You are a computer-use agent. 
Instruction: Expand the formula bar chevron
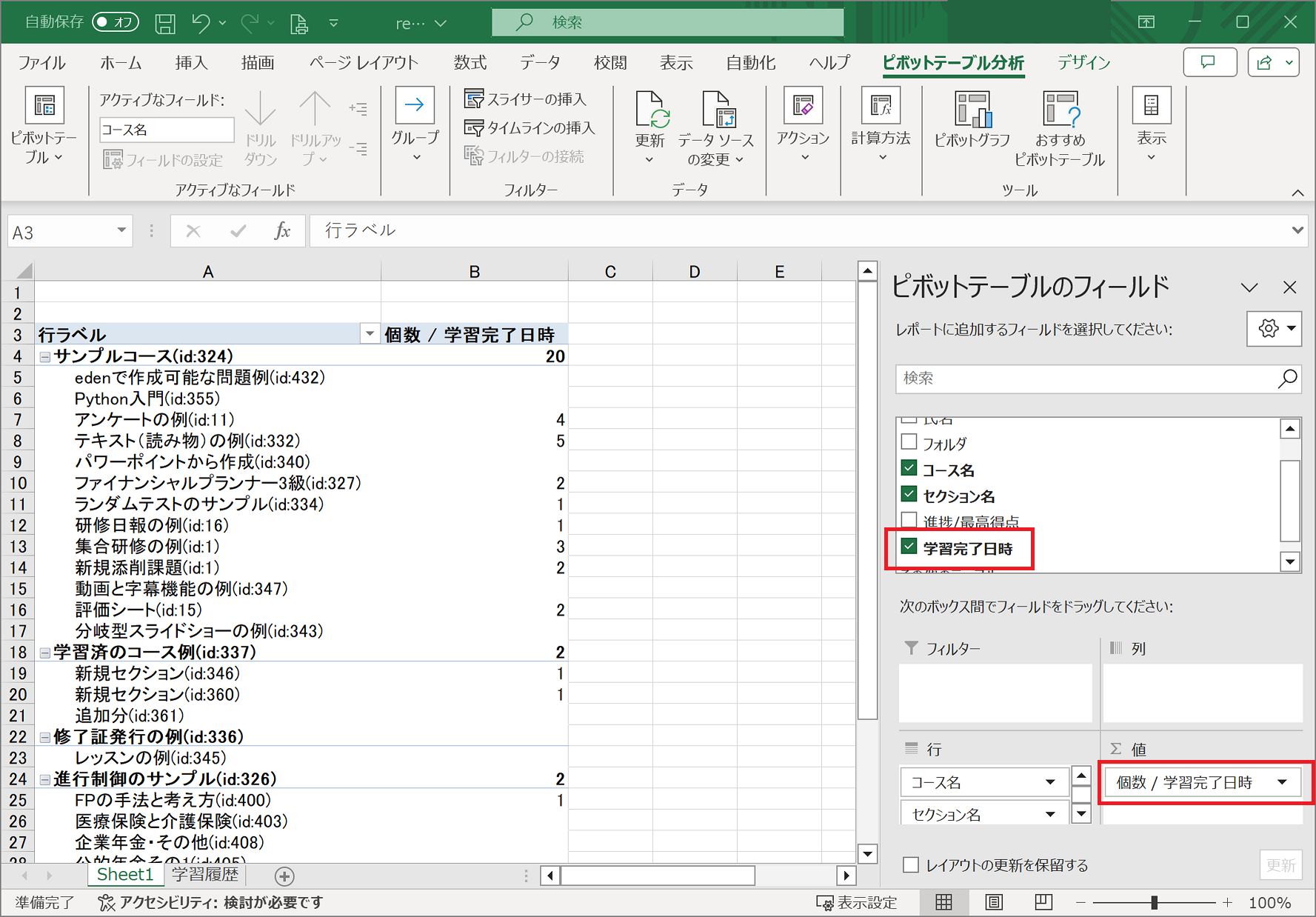click(x=1297, y=230)
